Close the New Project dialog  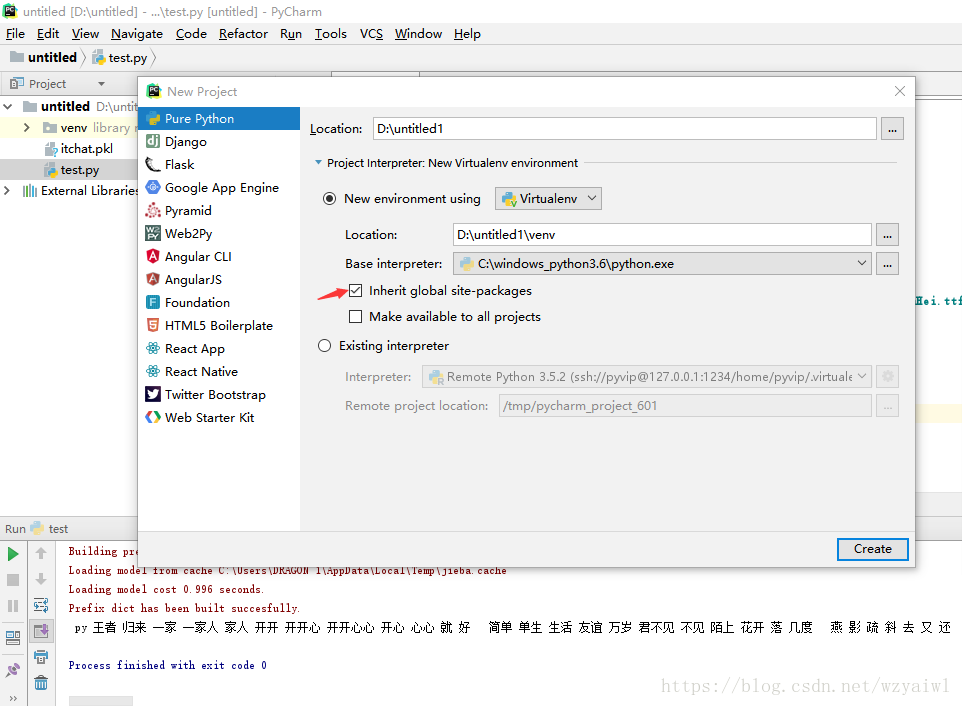(899, 91)
